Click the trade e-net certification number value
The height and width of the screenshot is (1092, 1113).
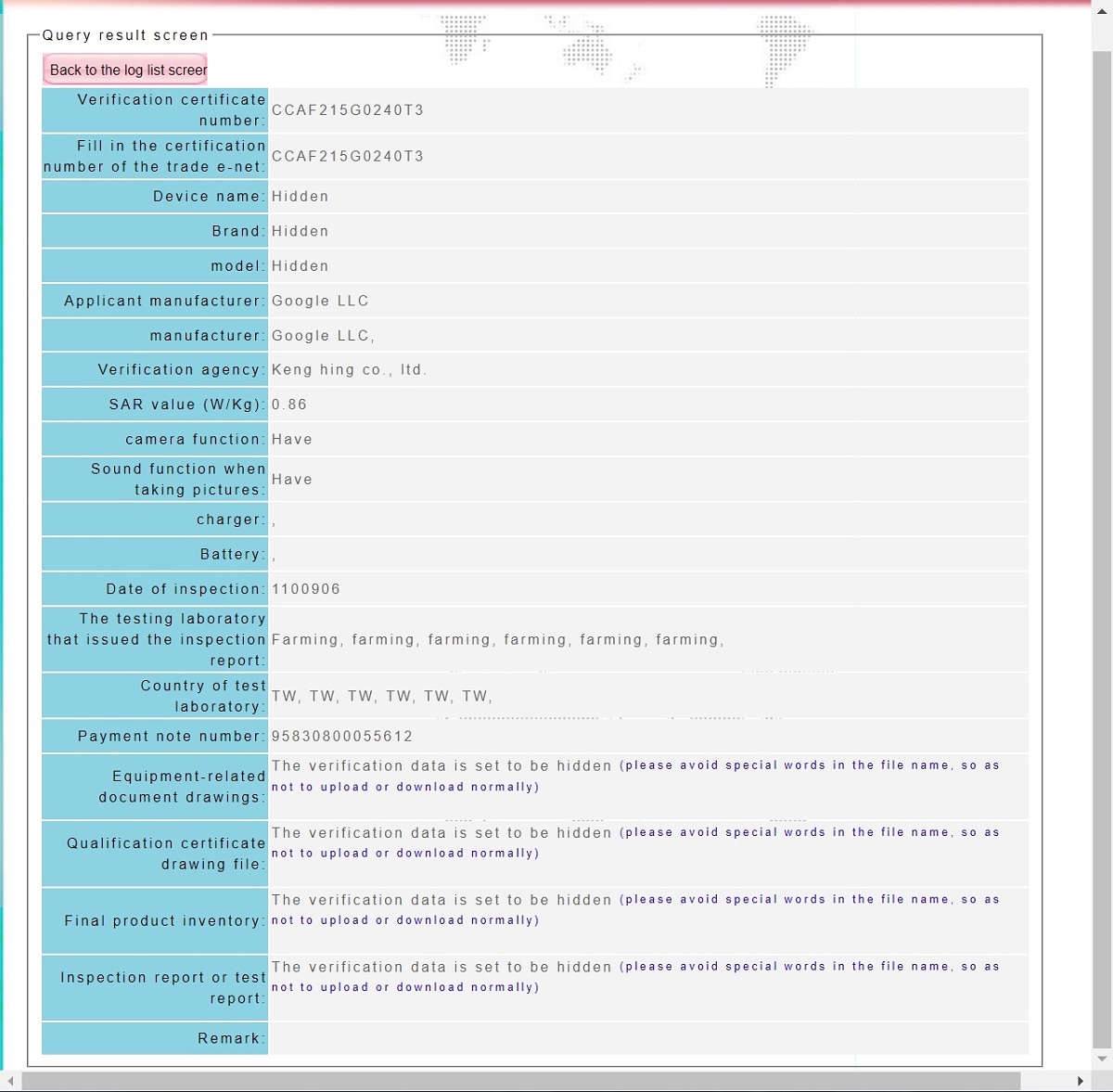pos(348,157)
